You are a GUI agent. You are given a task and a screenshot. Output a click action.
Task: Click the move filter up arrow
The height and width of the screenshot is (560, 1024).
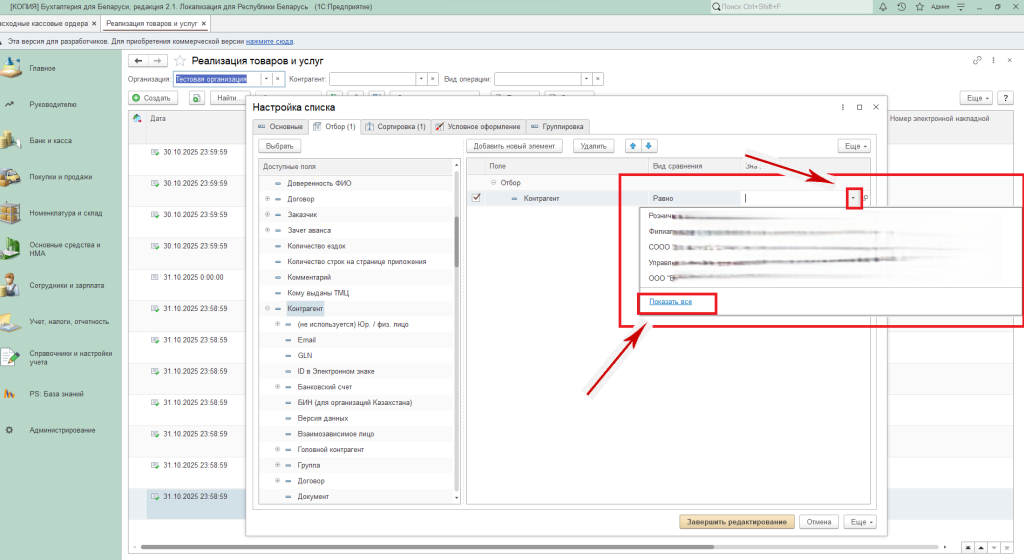631,146
